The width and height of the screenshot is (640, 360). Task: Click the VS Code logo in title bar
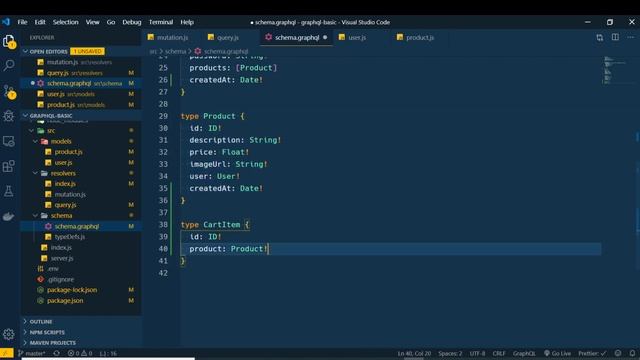tap(6, 22)
